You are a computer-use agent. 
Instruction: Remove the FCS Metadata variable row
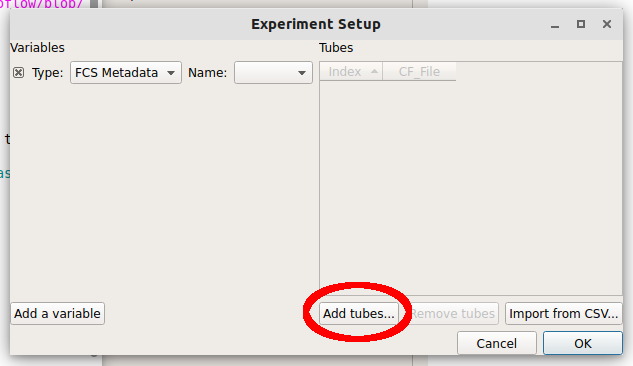pyautogui.click(x=18, y=73)
